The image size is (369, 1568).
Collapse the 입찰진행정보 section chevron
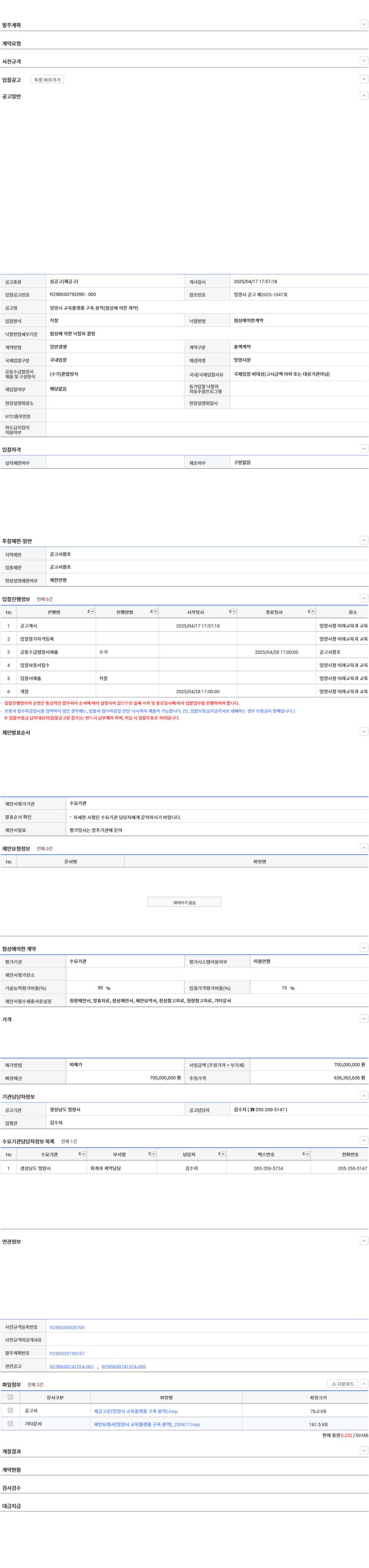pos(363,598)
